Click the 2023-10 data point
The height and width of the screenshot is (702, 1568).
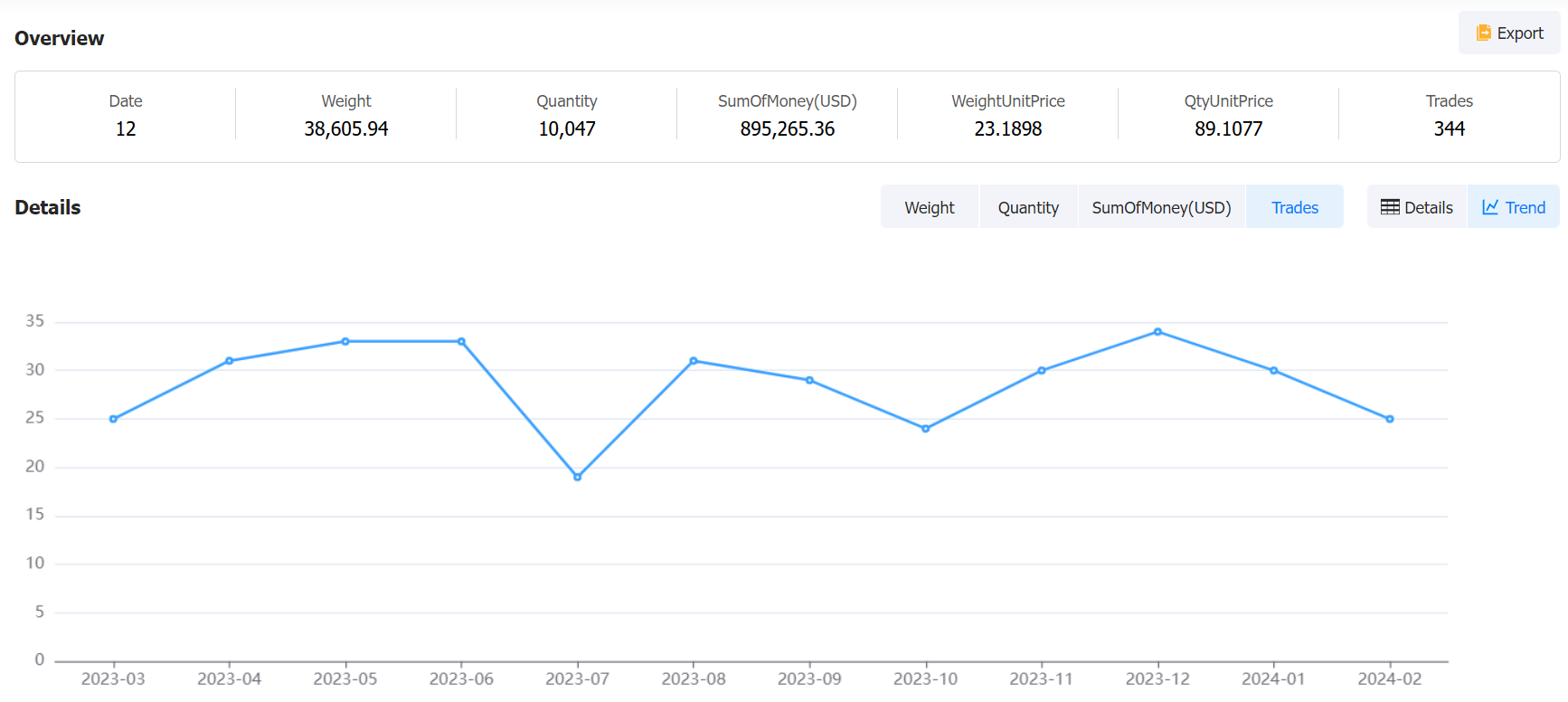pyautogui.click(x=926, y=429)
